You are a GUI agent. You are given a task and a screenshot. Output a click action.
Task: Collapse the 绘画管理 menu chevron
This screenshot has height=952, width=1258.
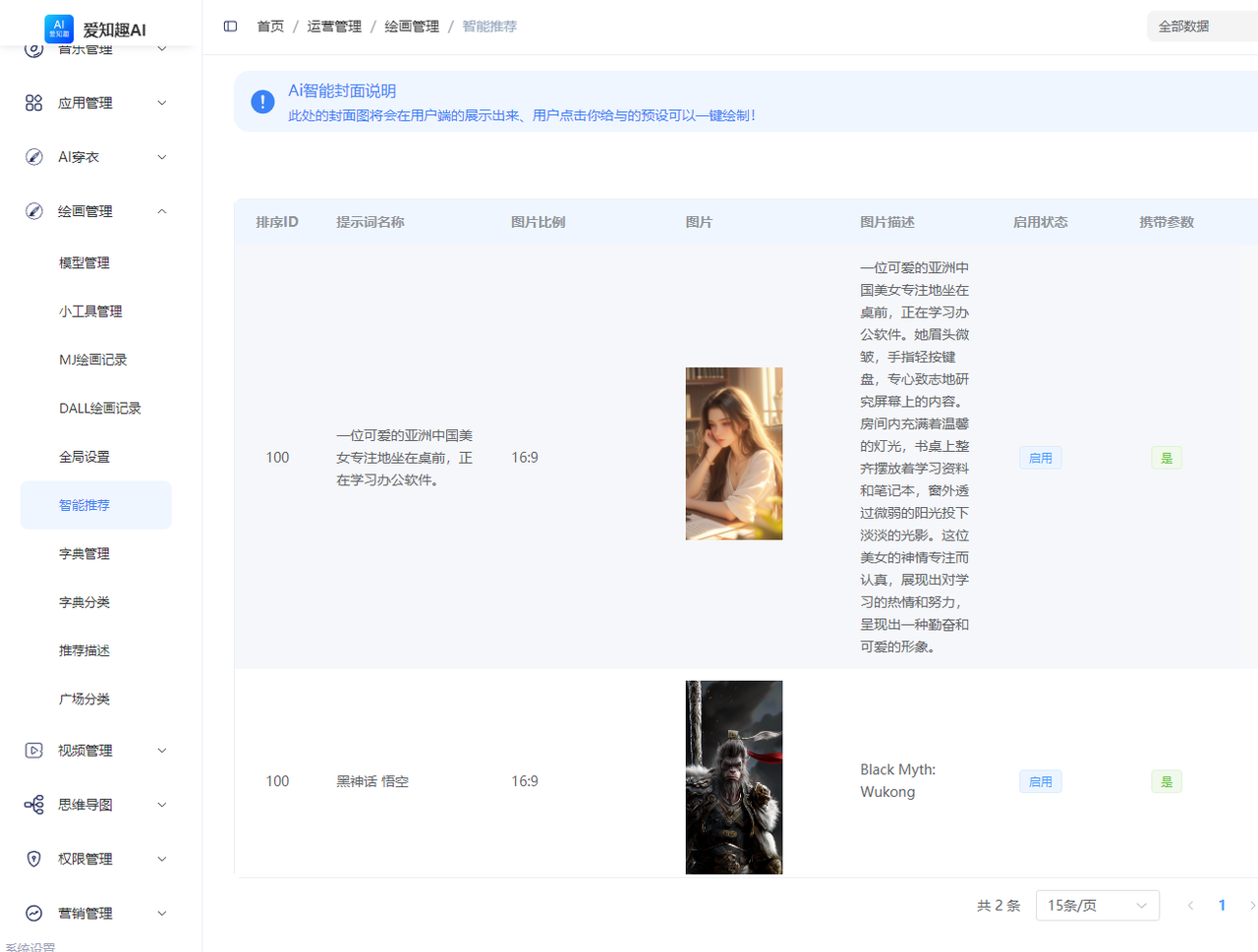pyautogui.click(x=162, y=211)
